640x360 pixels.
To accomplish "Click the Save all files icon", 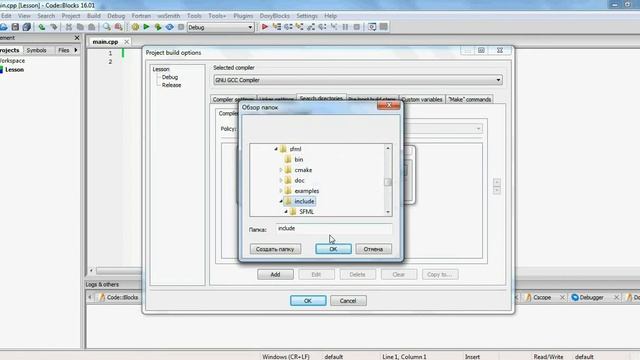I will coord(27,27).
